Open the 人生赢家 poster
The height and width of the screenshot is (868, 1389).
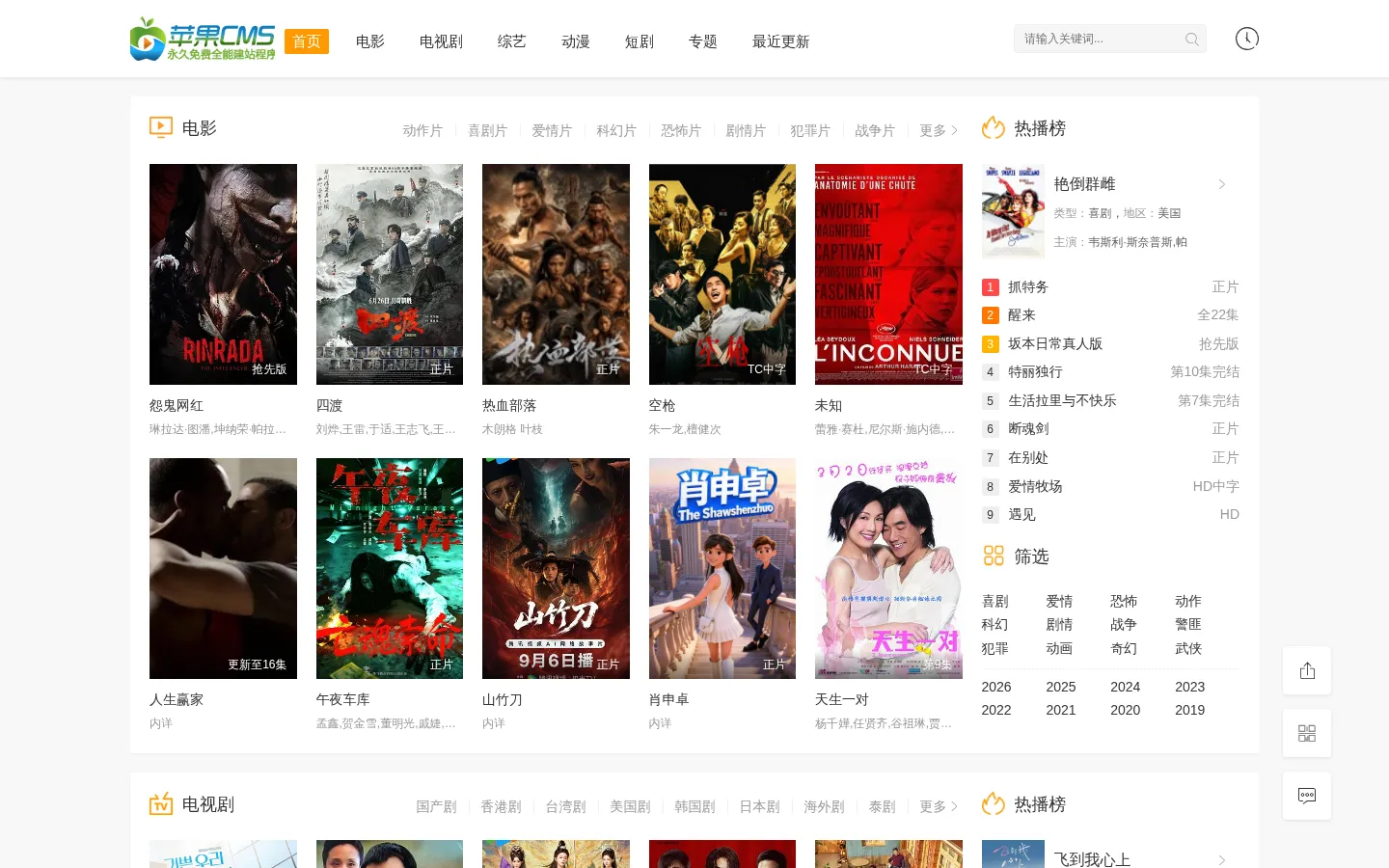pyautogui.click(x=223, y=568)
